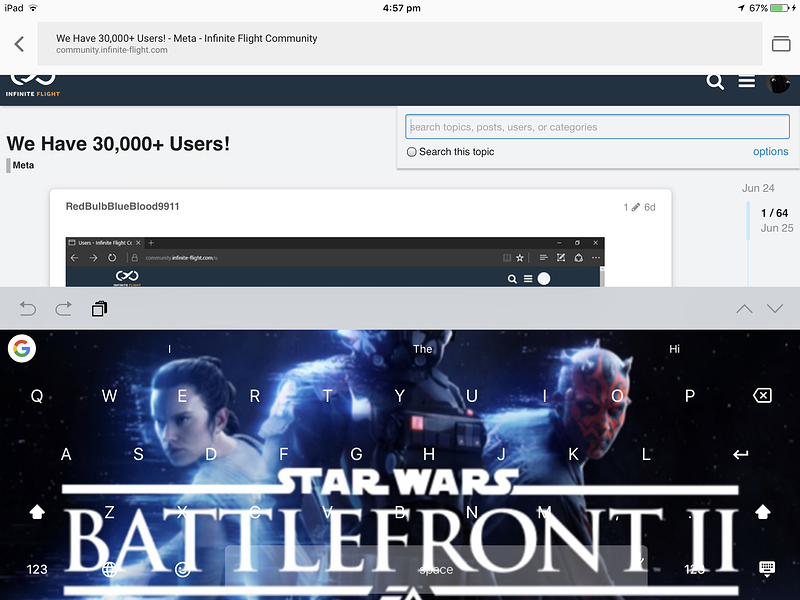Tap the Wi-Fi status icon
Screen dimensions: 800x600
point(33,8)
